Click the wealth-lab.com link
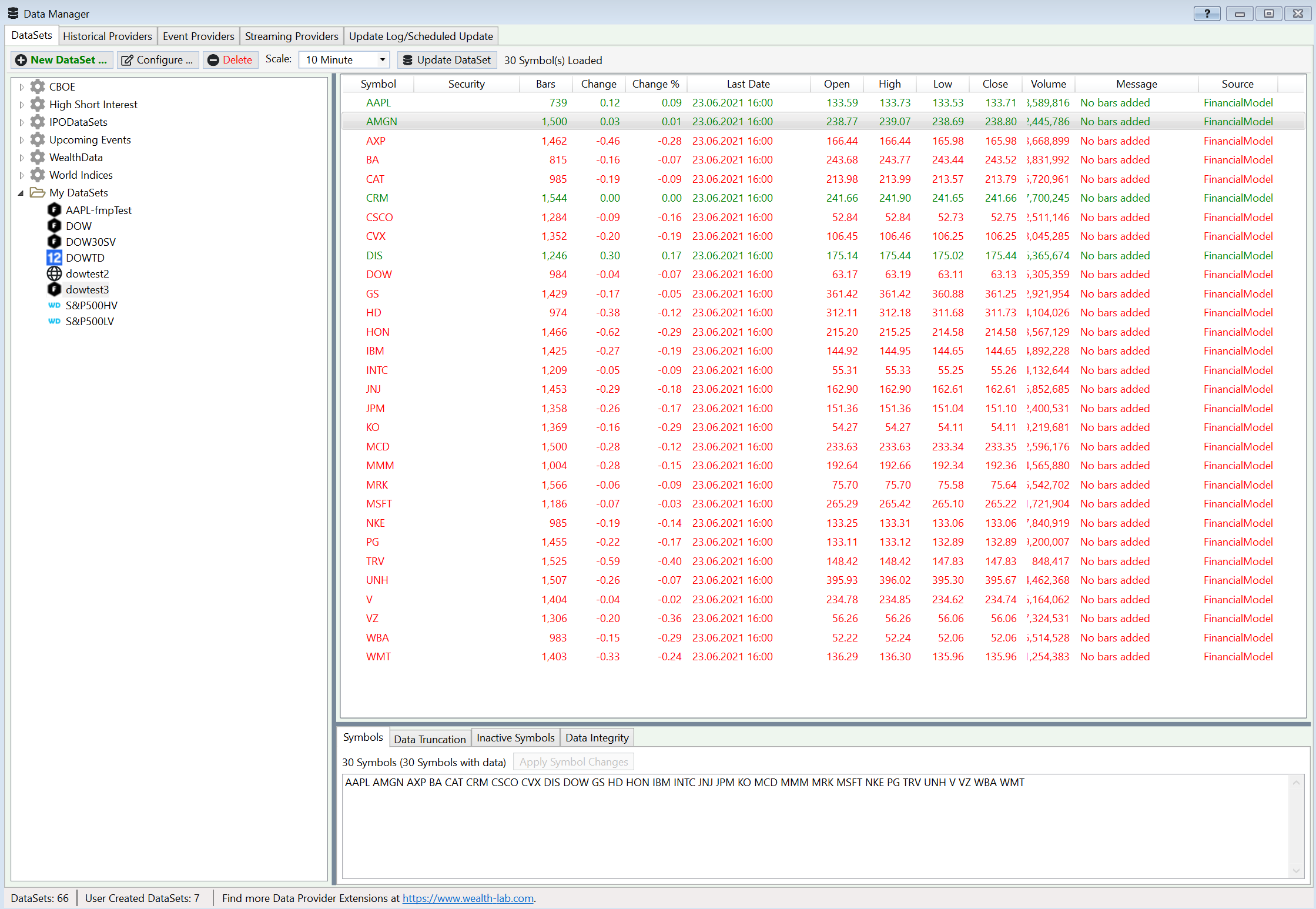Screen dimensions: 1316x909 coord(467,898)
